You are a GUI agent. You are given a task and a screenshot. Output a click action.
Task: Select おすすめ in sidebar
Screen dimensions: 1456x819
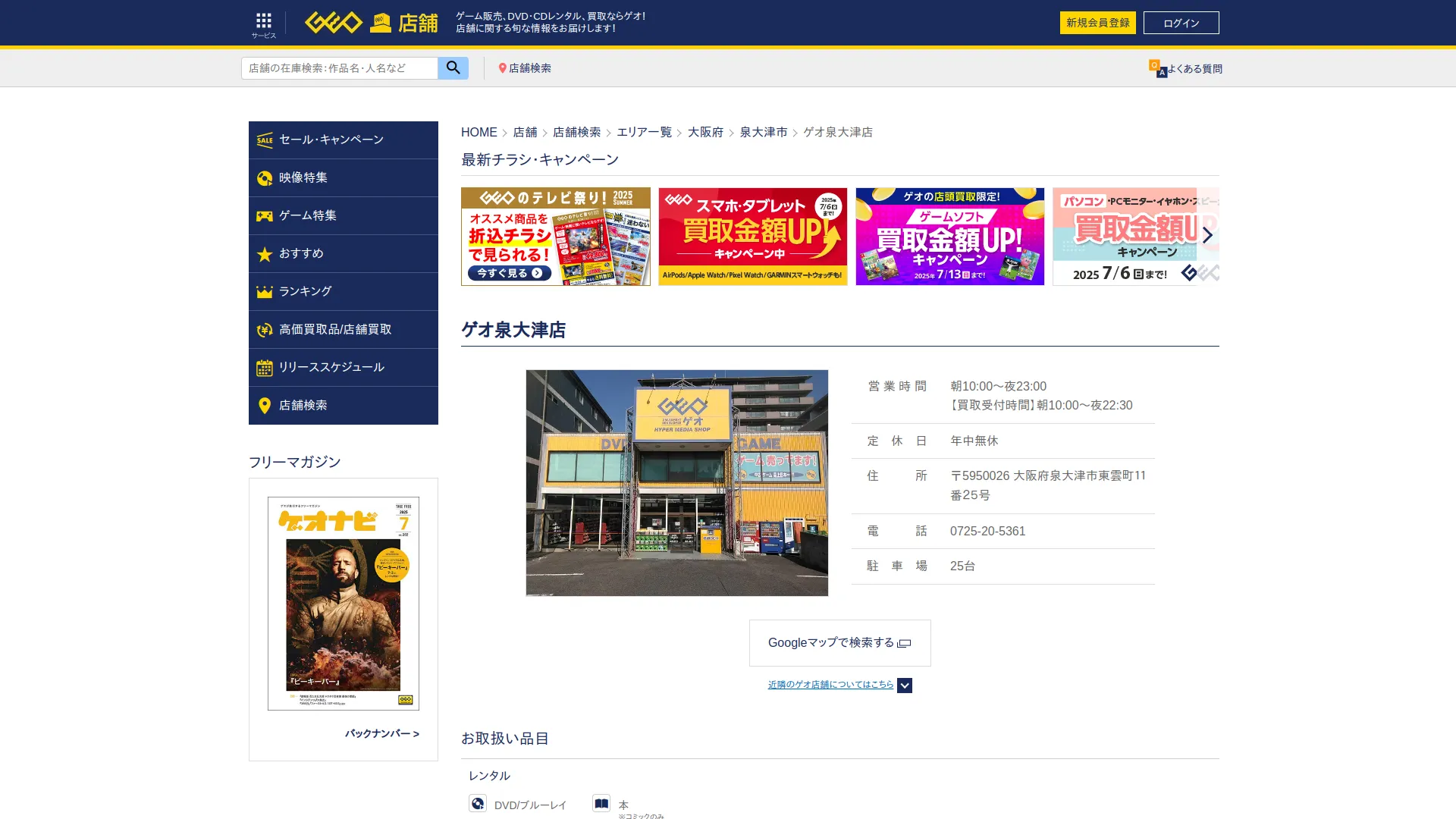(x=344, y=253)
